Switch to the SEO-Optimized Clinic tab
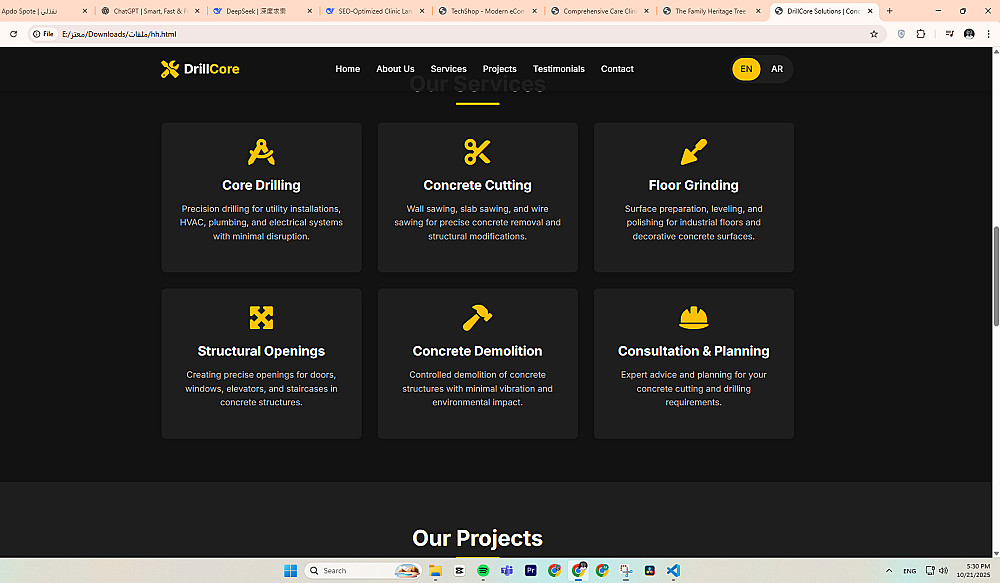 [374, 11]
